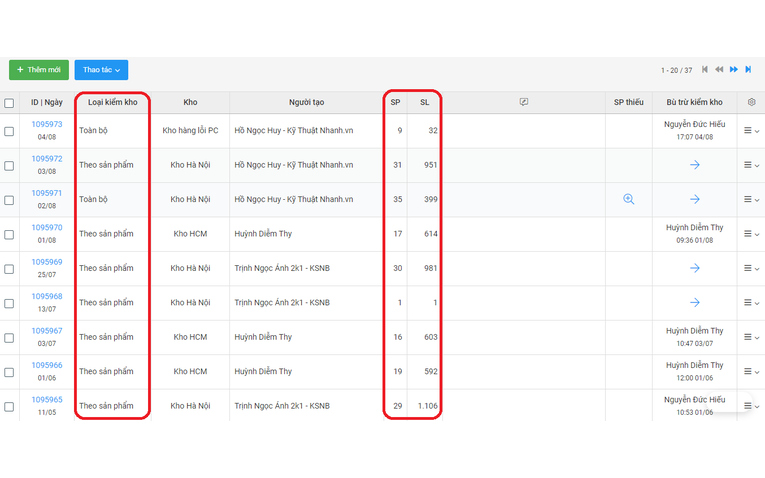This screenshot has width=765, height=478.
Task: Click quantity value 981
Action: [430, 268]
